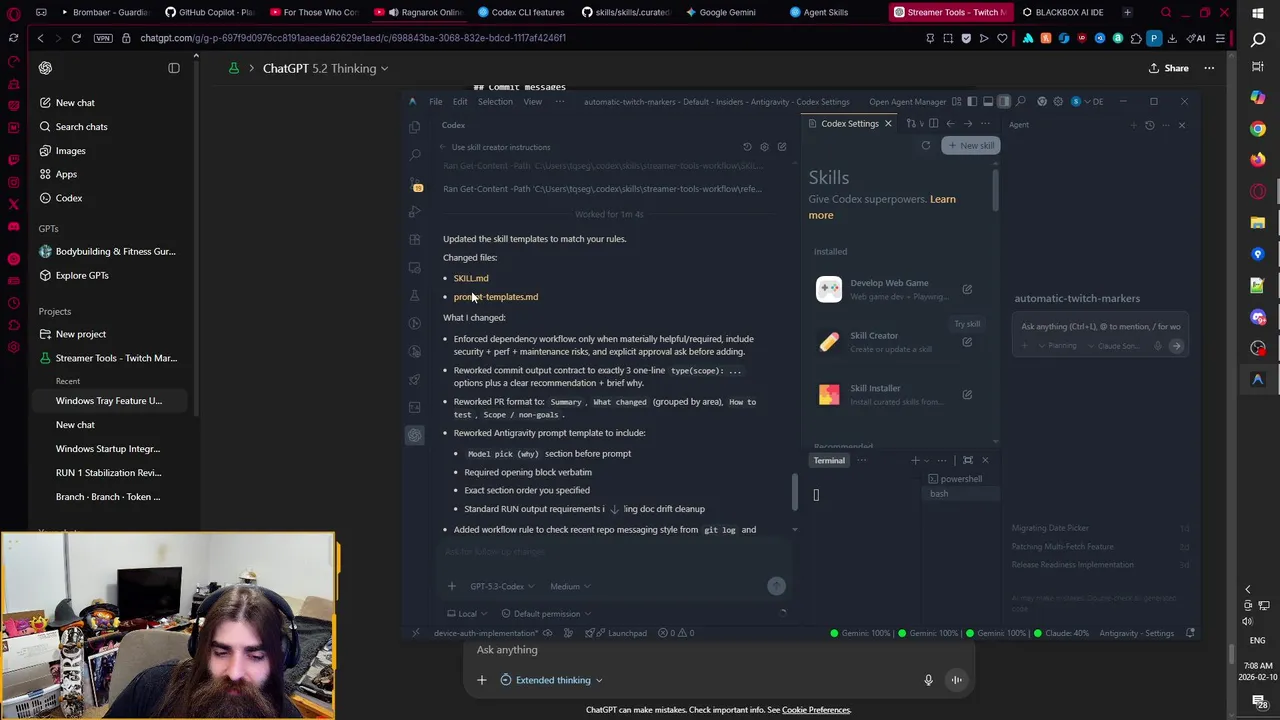Open Apps section in ChatGPT sidebar

[x=66, y=174]
